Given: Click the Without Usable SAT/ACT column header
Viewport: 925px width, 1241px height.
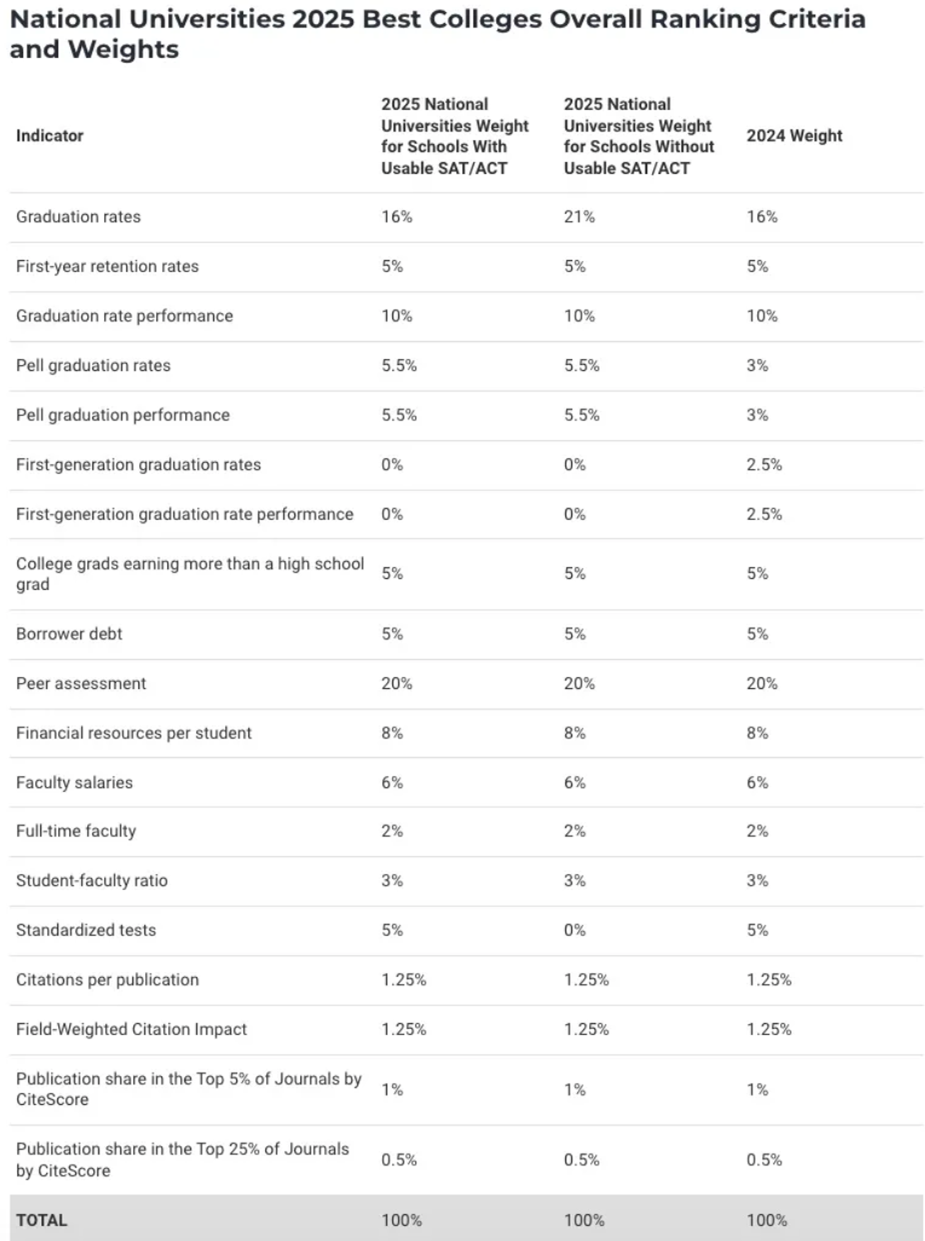Looking at the screenshot, I should point(639,136).
